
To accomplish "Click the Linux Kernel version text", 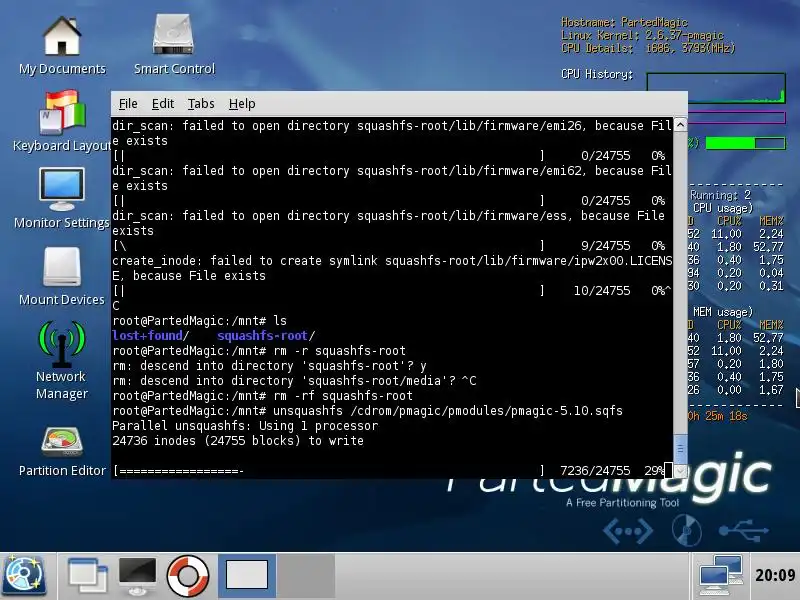I will [642, 35].
